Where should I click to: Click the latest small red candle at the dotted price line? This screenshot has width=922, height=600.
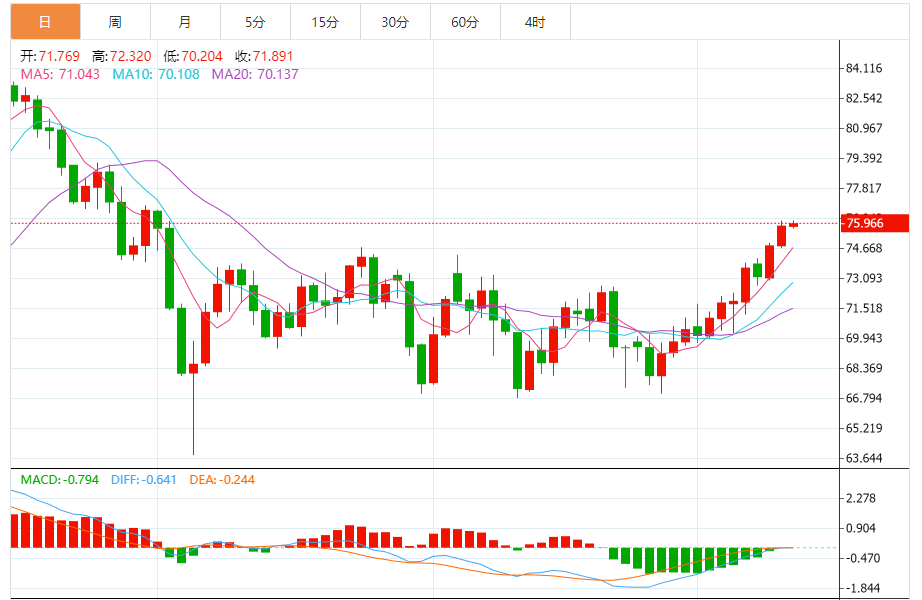pos(793,225)
